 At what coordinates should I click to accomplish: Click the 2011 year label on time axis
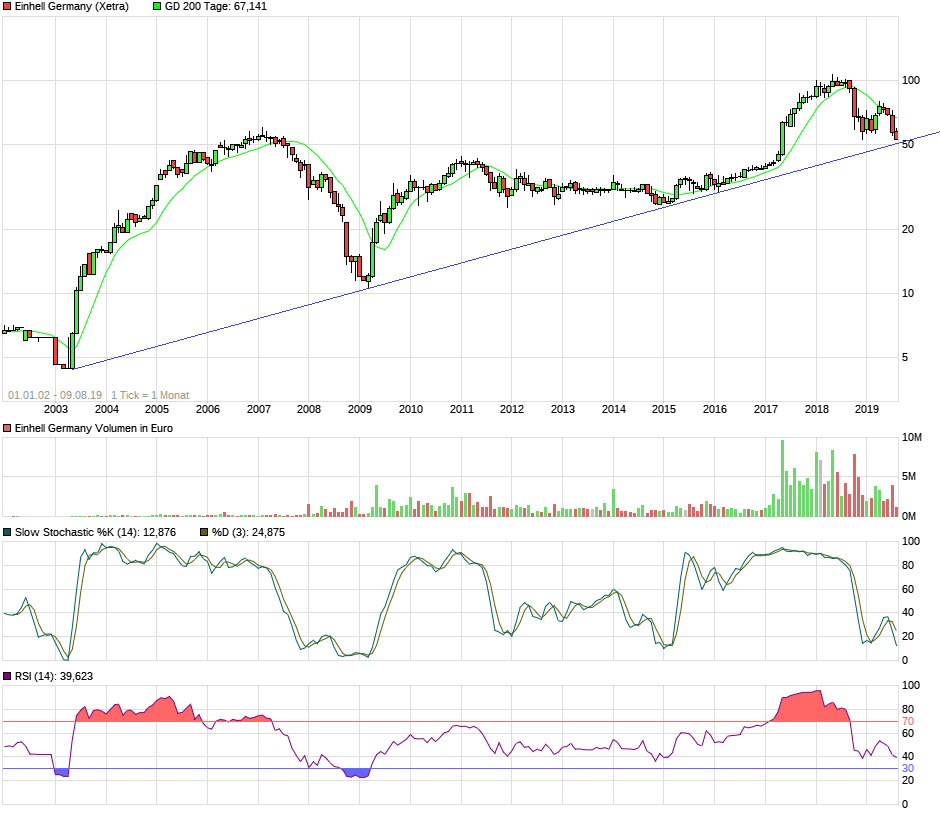click(462, 409)
